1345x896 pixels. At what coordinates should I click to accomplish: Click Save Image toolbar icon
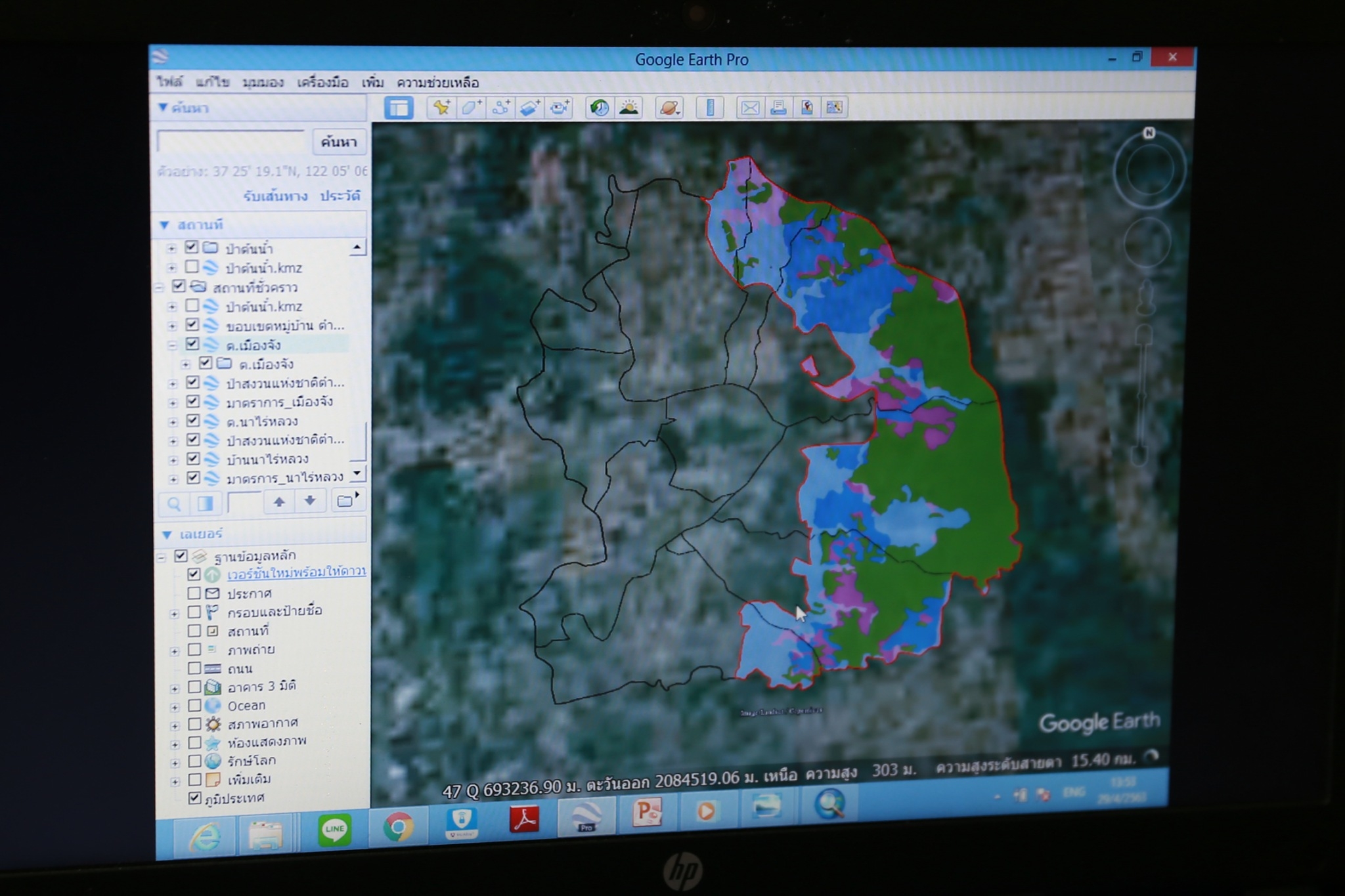[806, 107]
